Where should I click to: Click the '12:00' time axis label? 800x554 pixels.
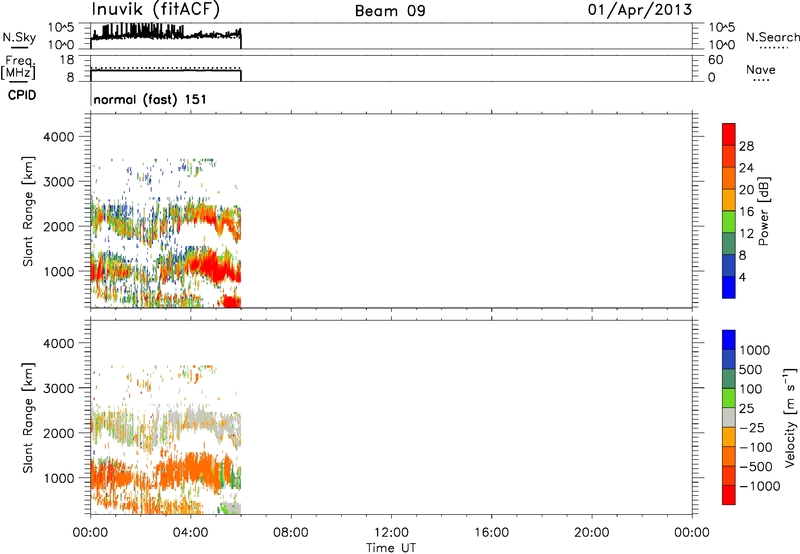pos(391,533)
